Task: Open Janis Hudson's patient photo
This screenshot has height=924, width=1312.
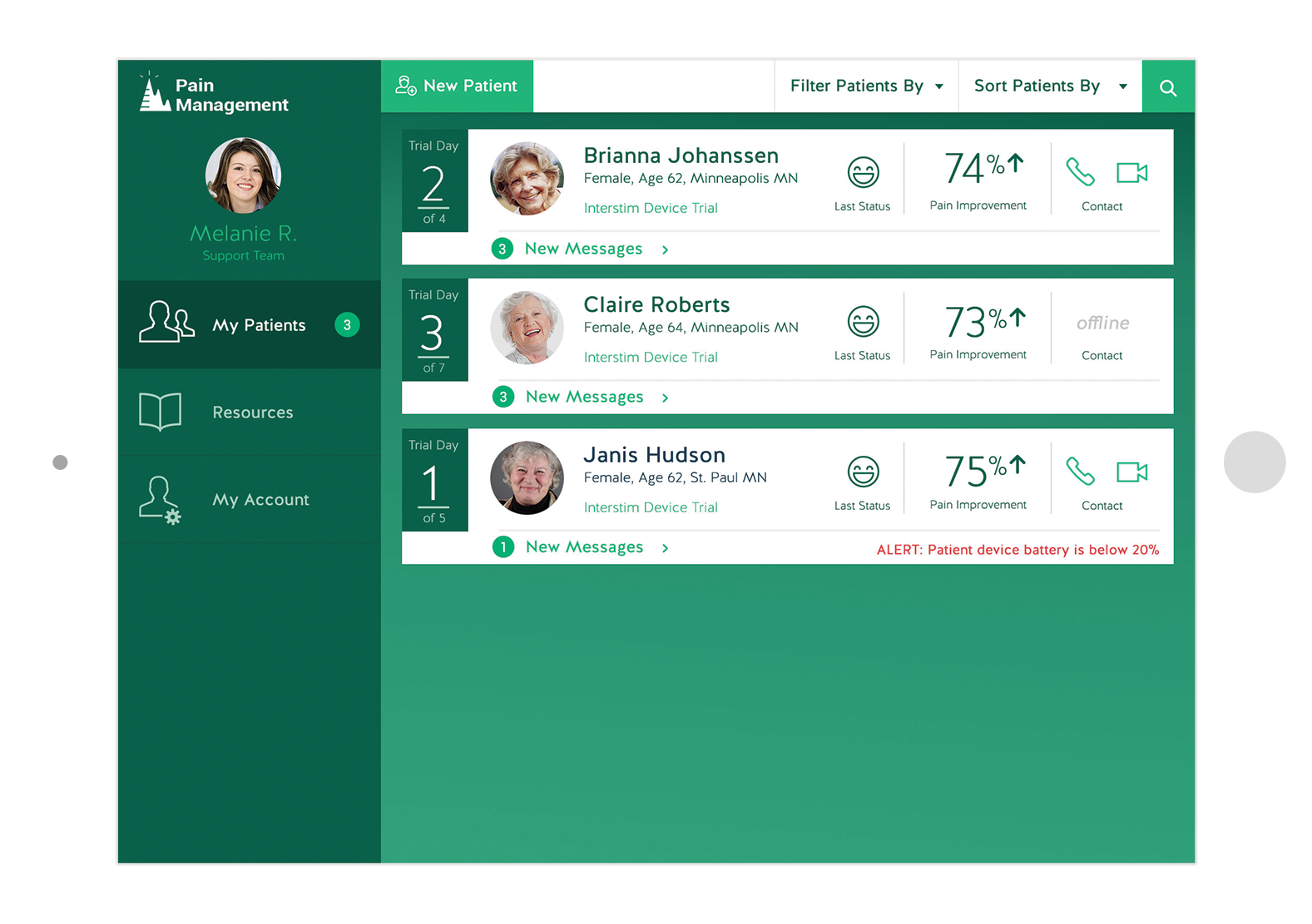Action: pos(527,477)
